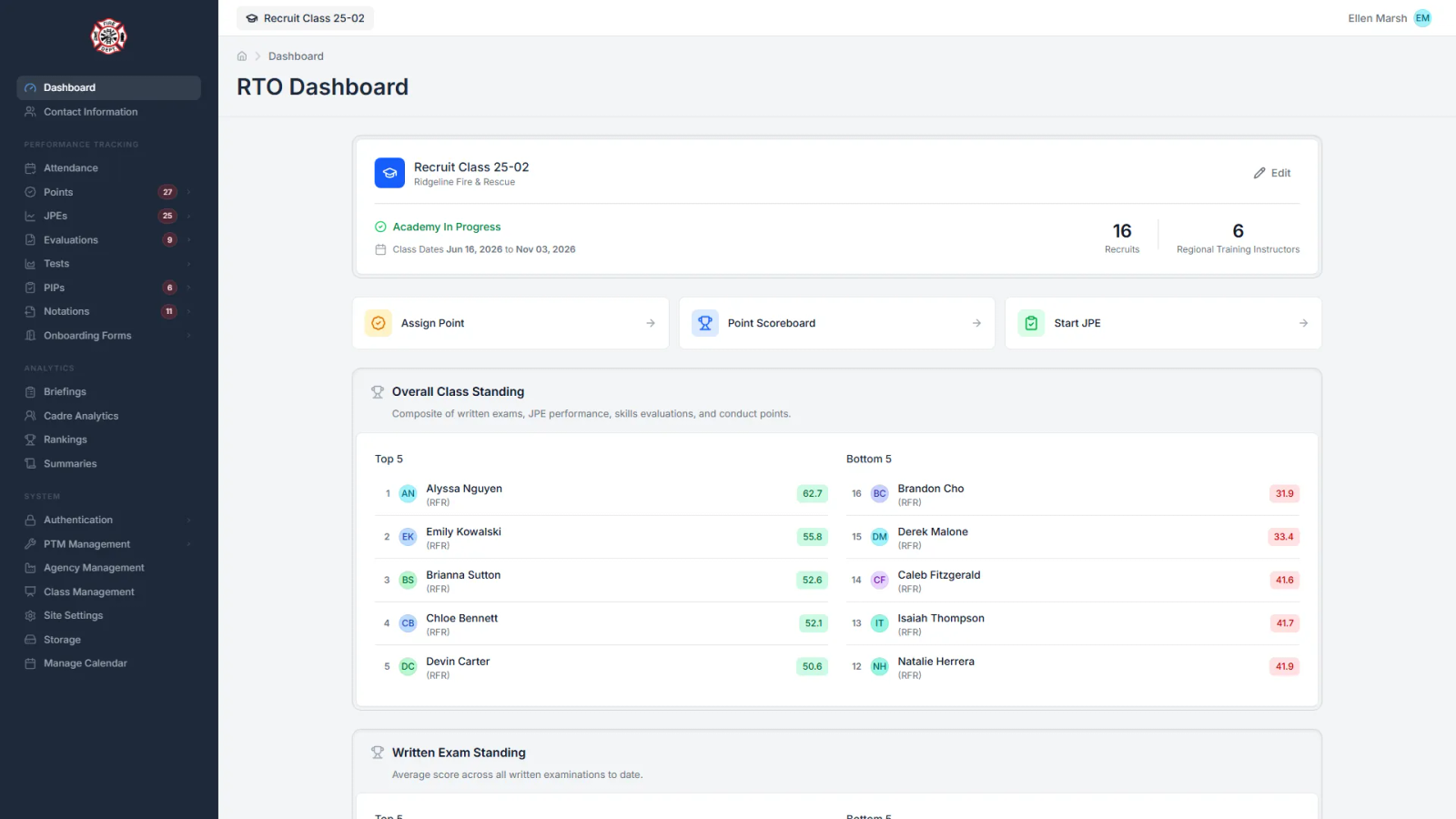This screenshot has width=1456, height=819.
Task: Click the Edit button on class card
Action: (x=1272, y=173)
